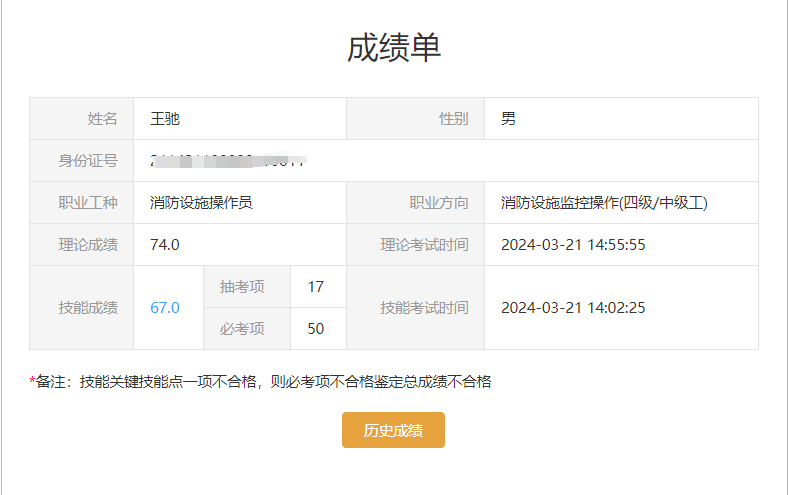The image size is (789, 495).
Task: Click the 消防设施监控操作(四级/中级工) value
Action: pyautogui.click(x=604, y=203)
